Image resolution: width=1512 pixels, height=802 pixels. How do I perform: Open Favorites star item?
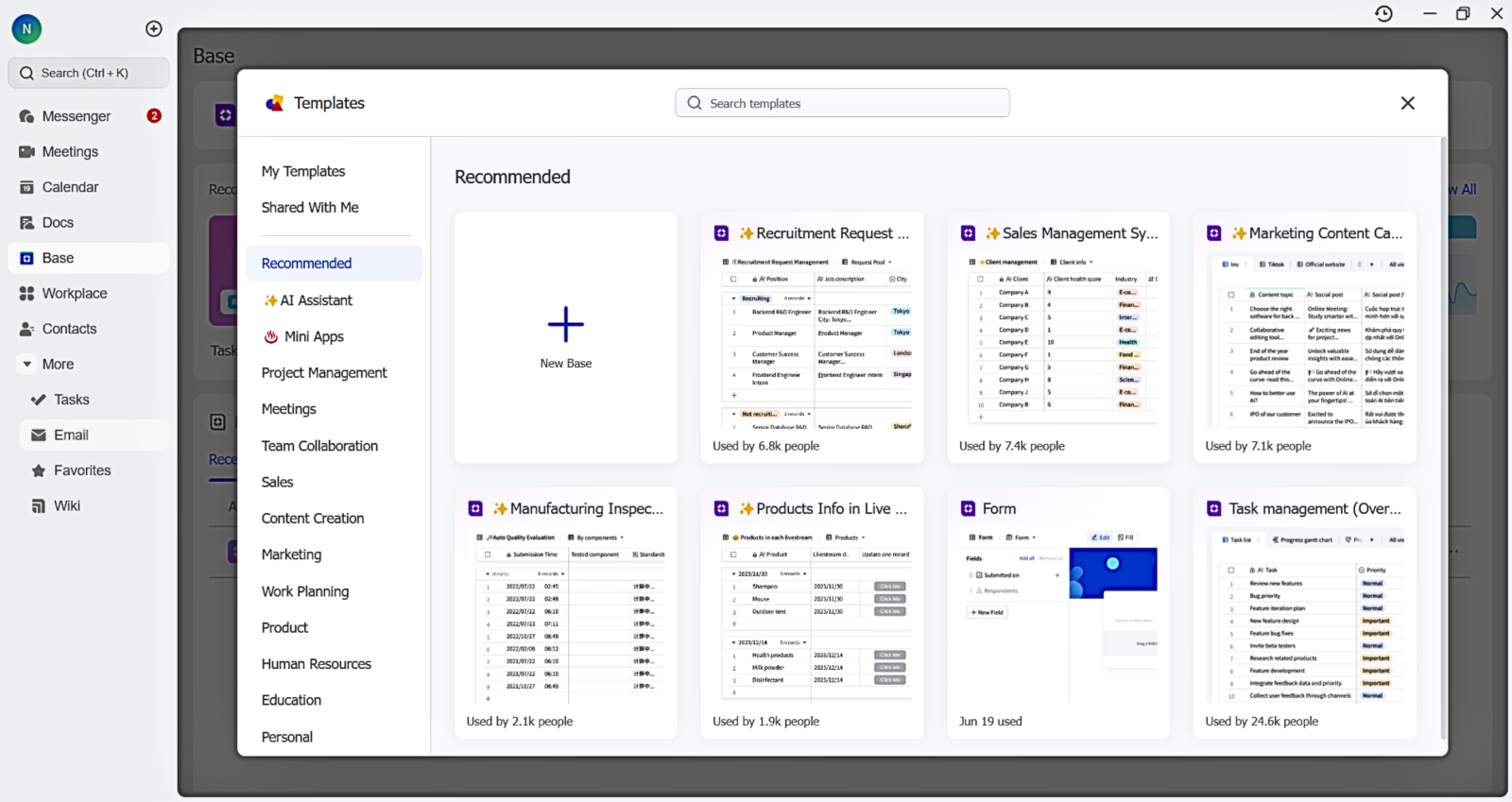click(x=81, y=470)
